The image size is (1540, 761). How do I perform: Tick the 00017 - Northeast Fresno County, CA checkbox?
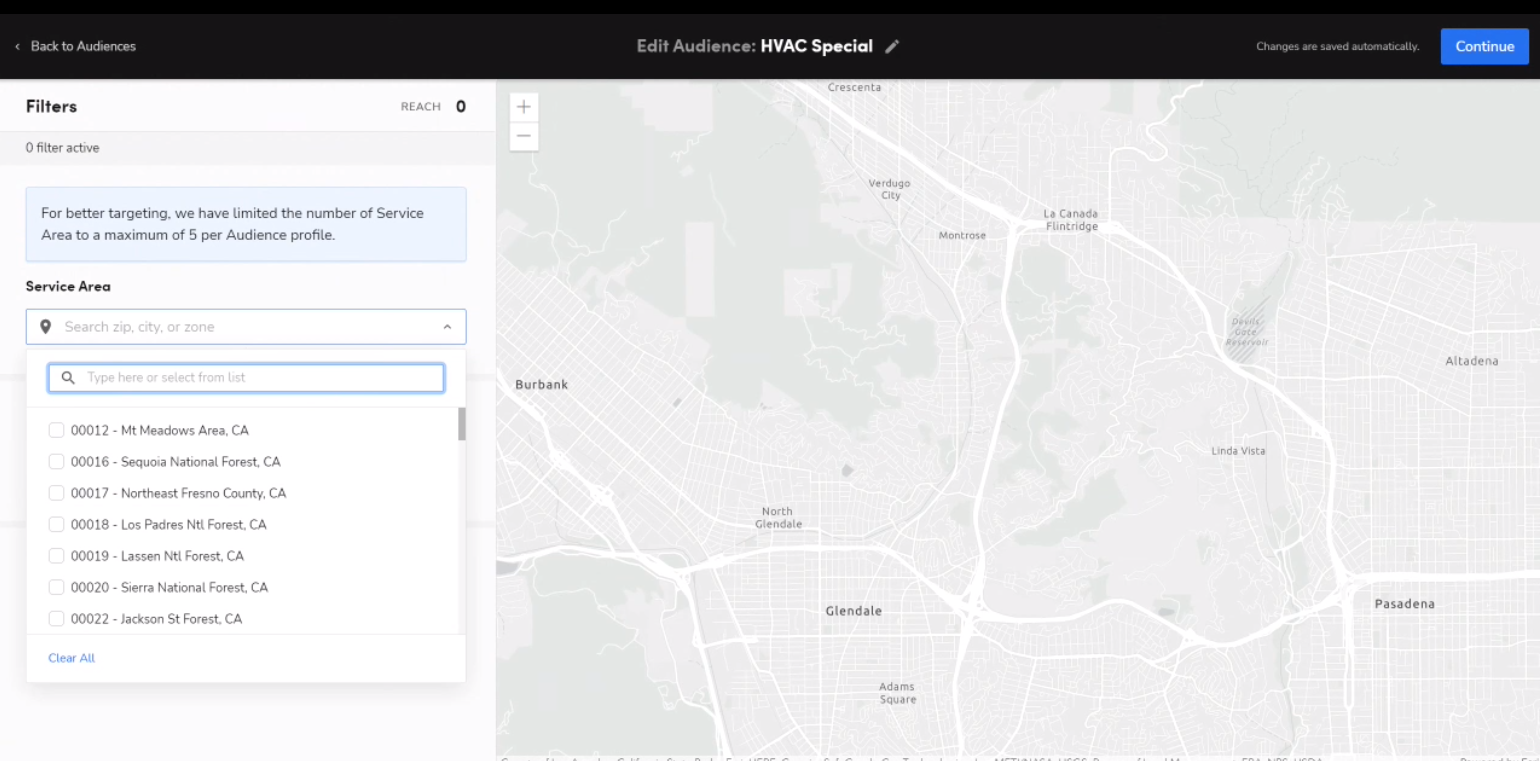pos(57,493)
